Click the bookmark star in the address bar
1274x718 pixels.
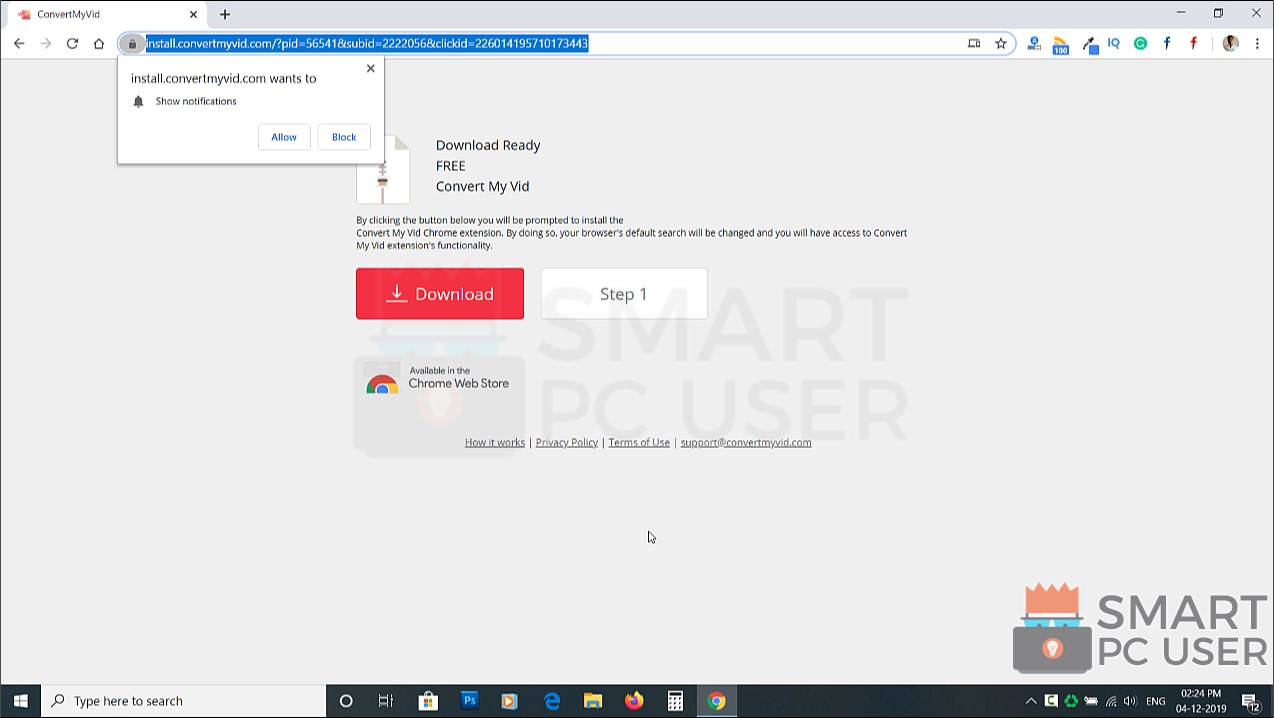point(1000,43)
